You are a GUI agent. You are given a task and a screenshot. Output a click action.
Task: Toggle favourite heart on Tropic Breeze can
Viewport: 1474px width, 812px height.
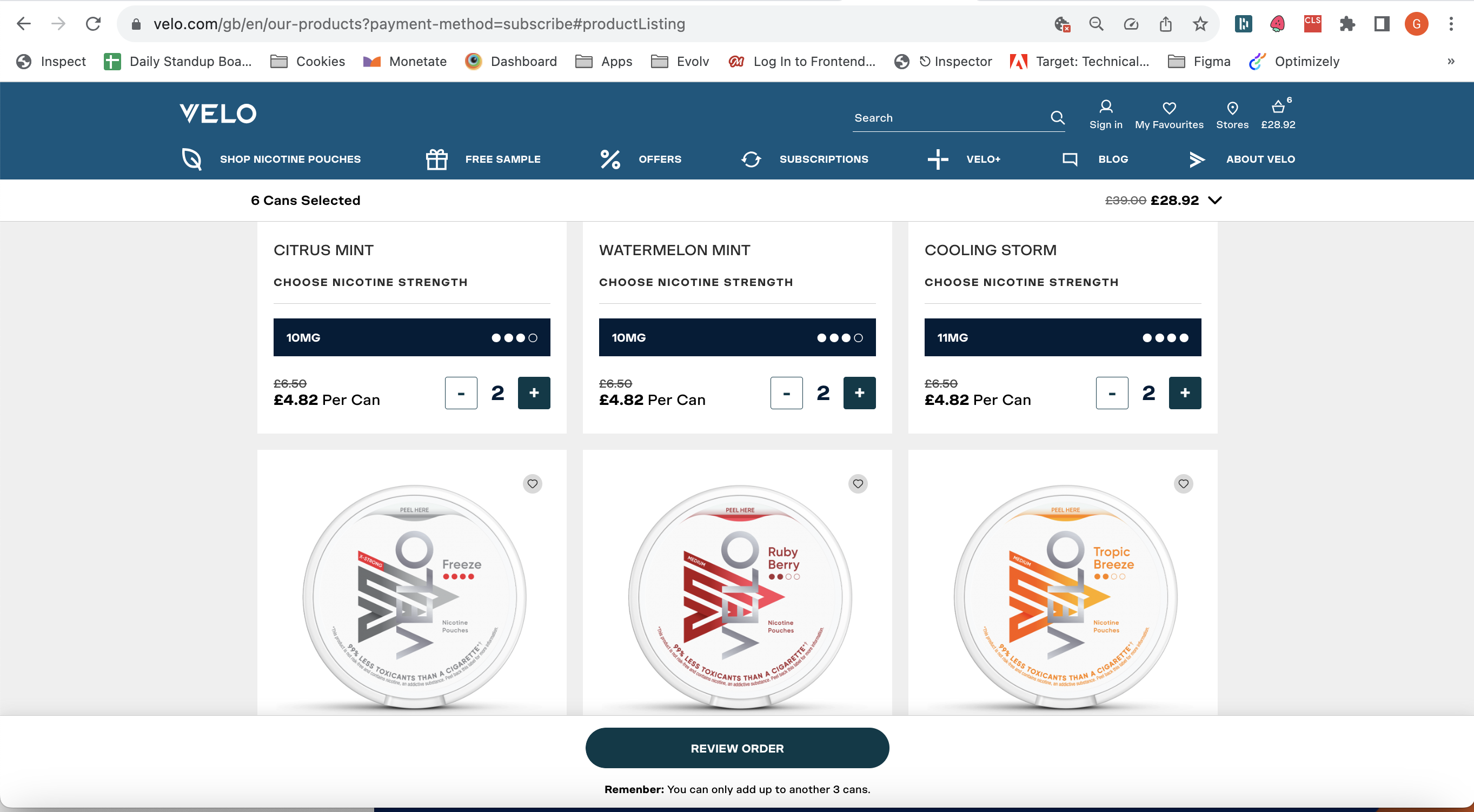coord(1183,484)
